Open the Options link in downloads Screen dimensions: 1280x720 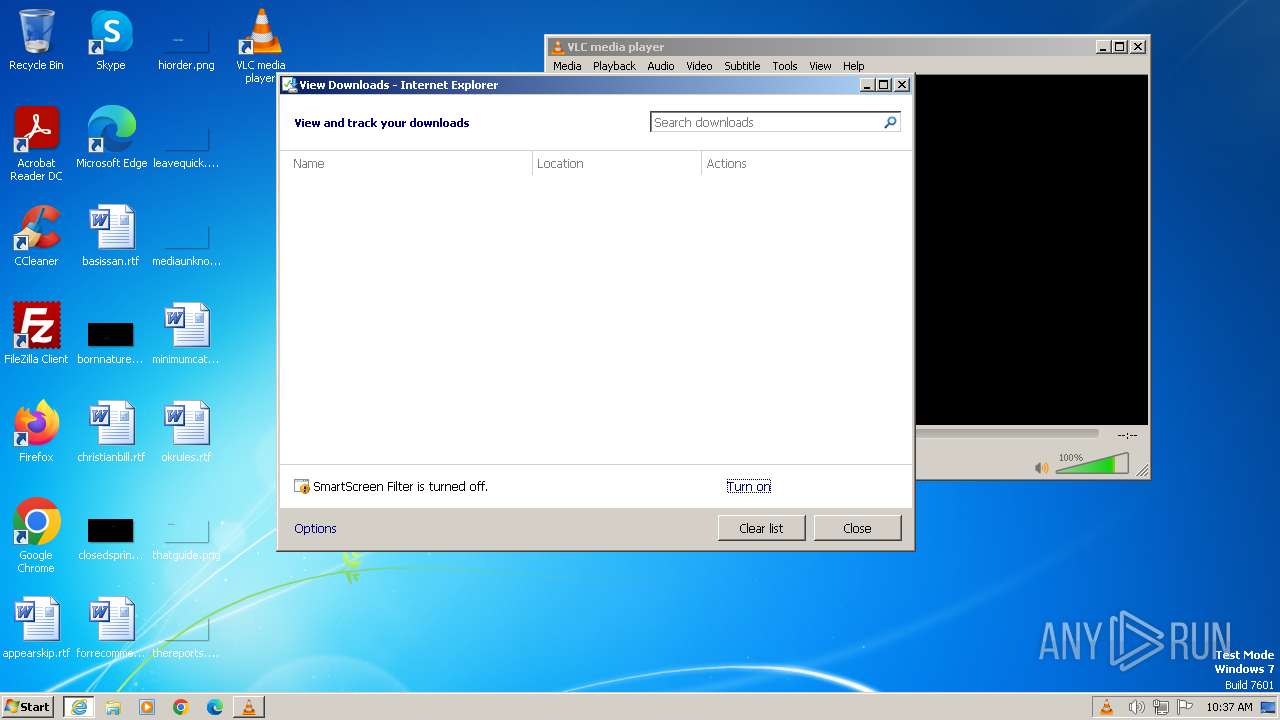[x=315, y=528]
